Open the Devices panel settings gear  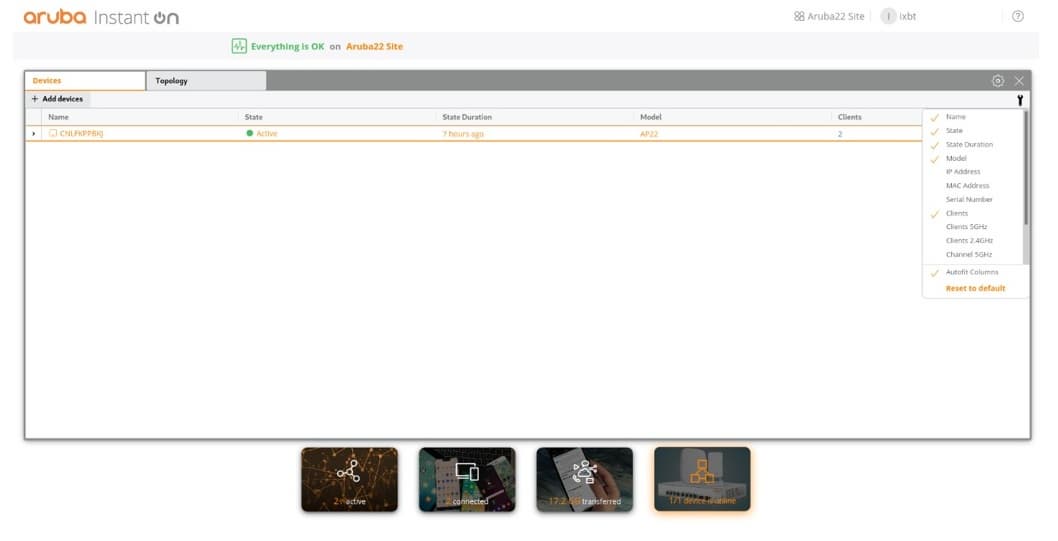(998, 81)
